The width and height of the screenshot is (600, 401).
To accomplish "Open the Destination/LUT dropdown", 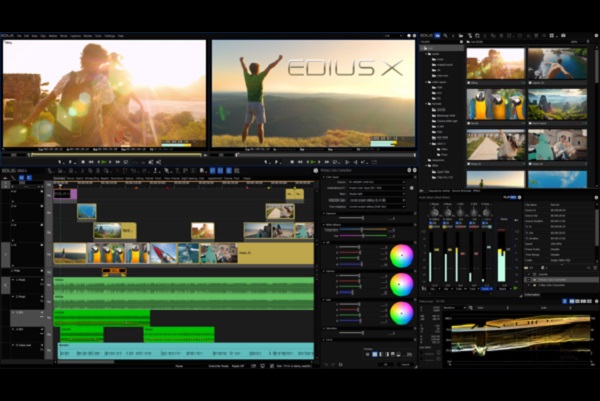I will pos(377,188).
